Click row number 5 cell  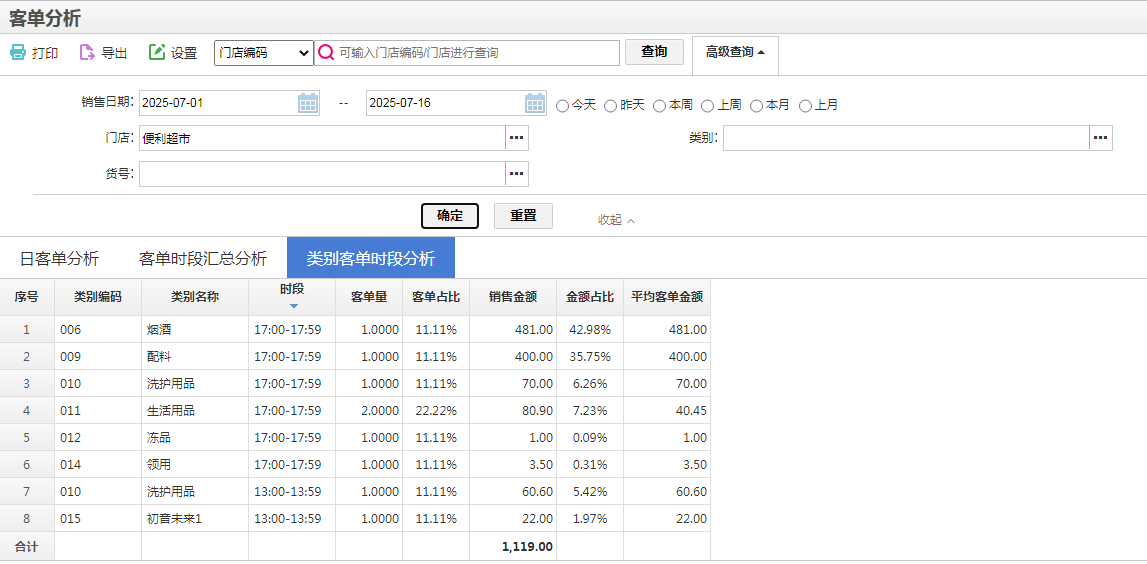[x=27, y=438]
